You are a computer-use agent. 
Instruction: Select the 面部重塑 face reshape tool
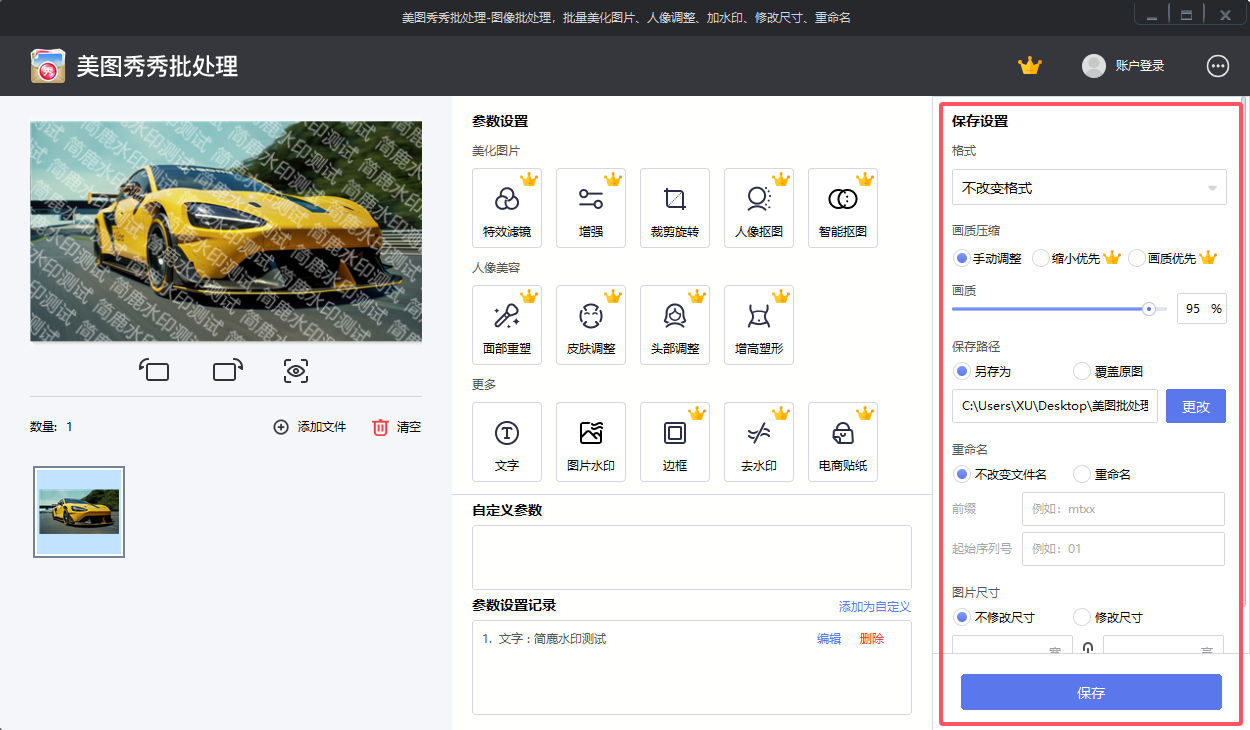coord(506,324)
